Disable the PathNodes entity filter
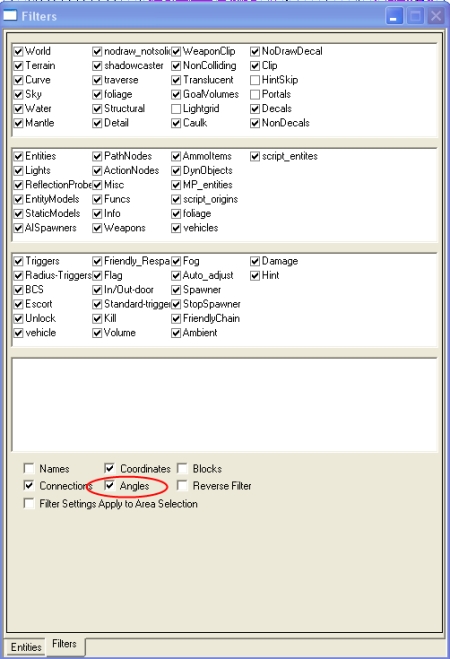 97,156
